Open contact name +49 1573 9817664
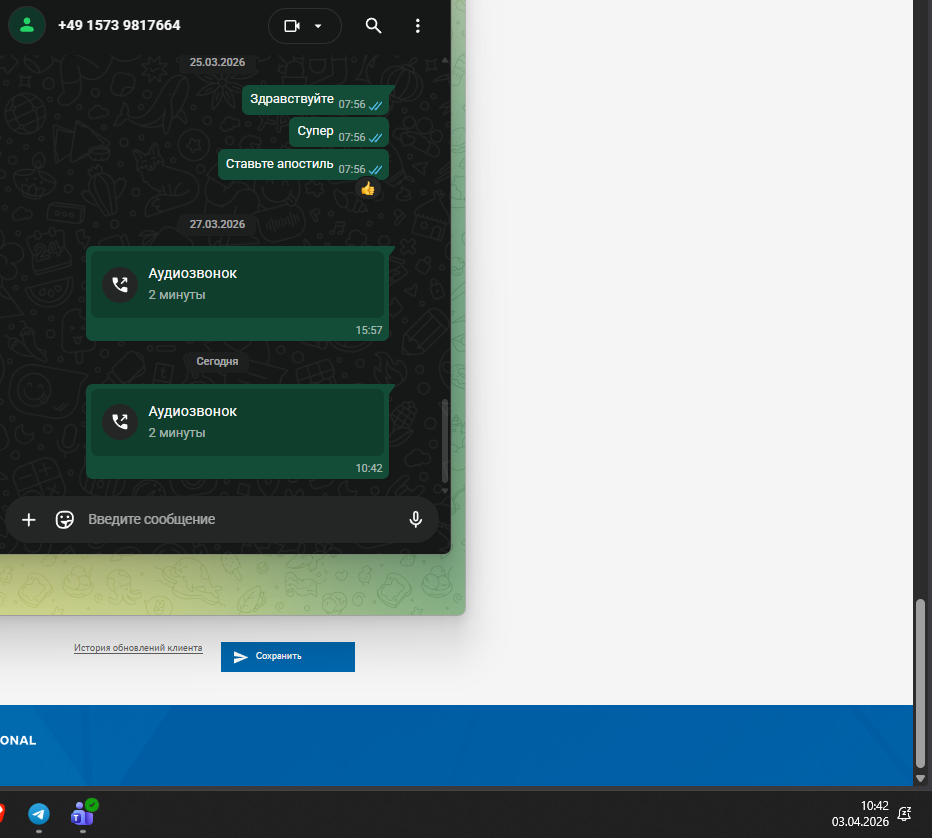932x838 pixels. coord(119,25)
